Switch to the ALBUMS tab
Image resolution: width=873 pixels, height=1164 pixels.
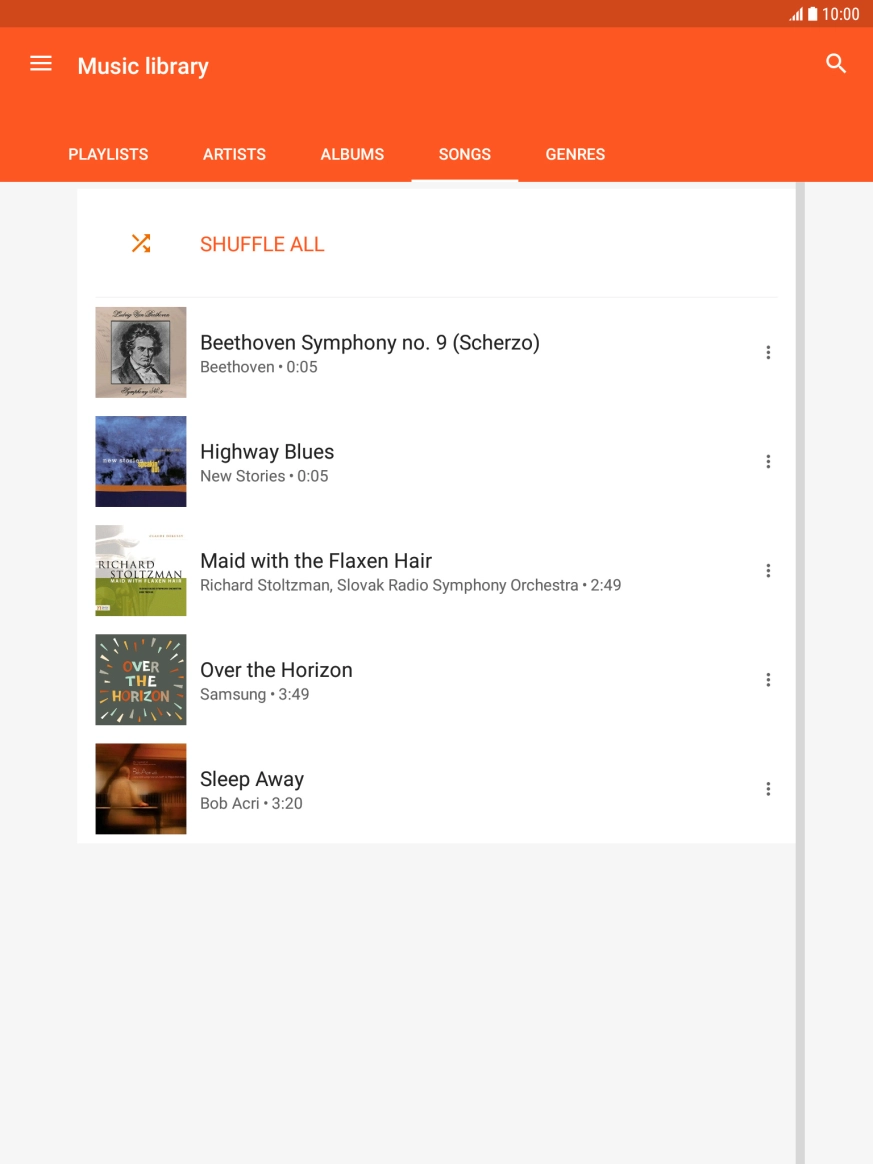click(x=352, y=154)
